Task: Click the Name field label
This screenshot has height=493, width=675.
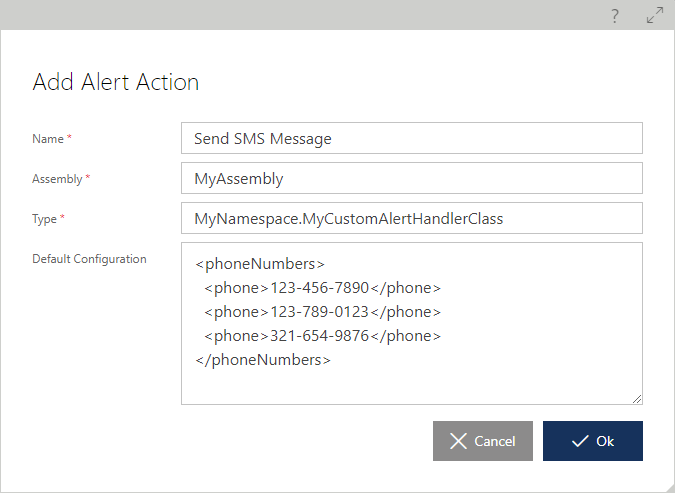Action: 48,139
